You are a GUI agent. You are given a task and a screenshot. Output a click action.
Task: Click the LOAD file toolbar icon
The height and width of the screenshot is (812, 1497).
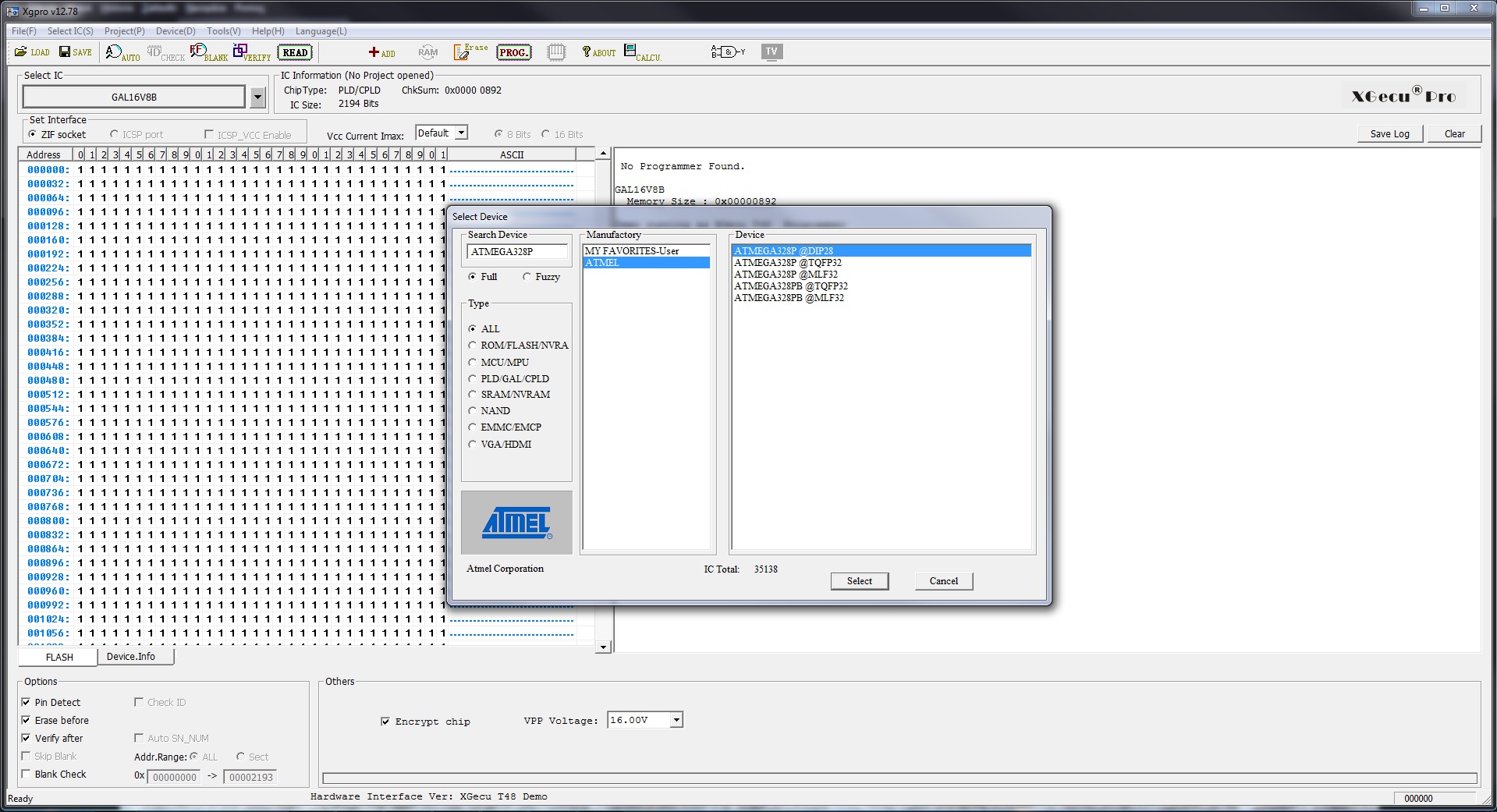coord(32,52)
